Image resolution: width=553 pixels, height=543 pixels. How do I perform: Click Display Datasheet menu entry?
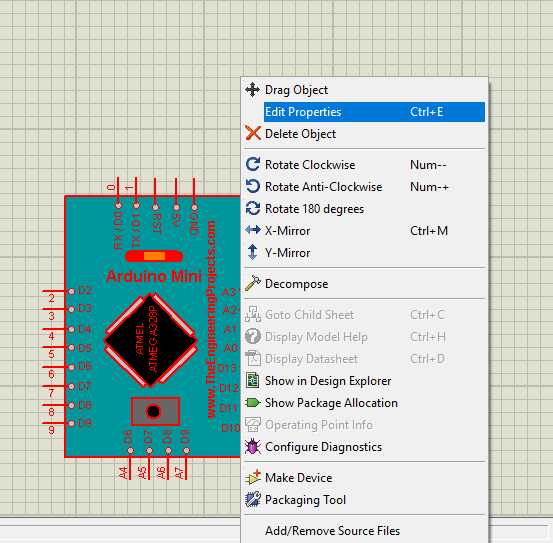point(365,359)
